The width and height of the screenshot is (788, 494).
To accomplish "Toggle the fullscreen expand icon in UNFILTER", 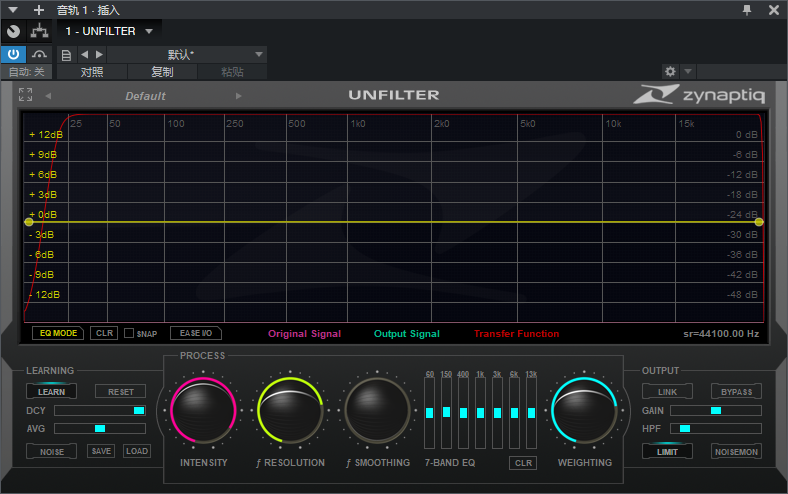I will (x=26, y=94).
